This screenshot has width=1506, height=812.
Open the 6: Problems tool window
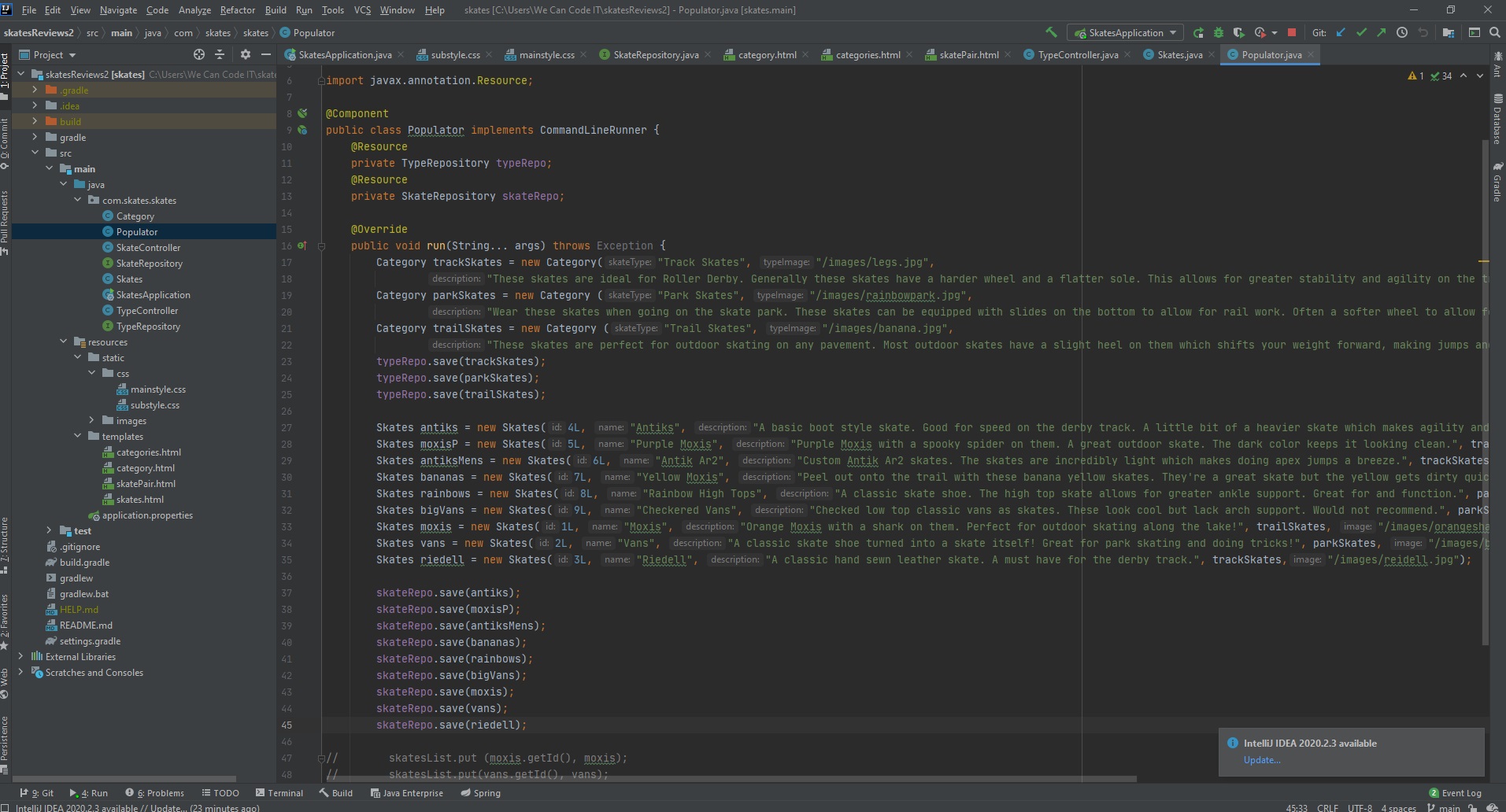pyautogui.click(x=155, y=792)
